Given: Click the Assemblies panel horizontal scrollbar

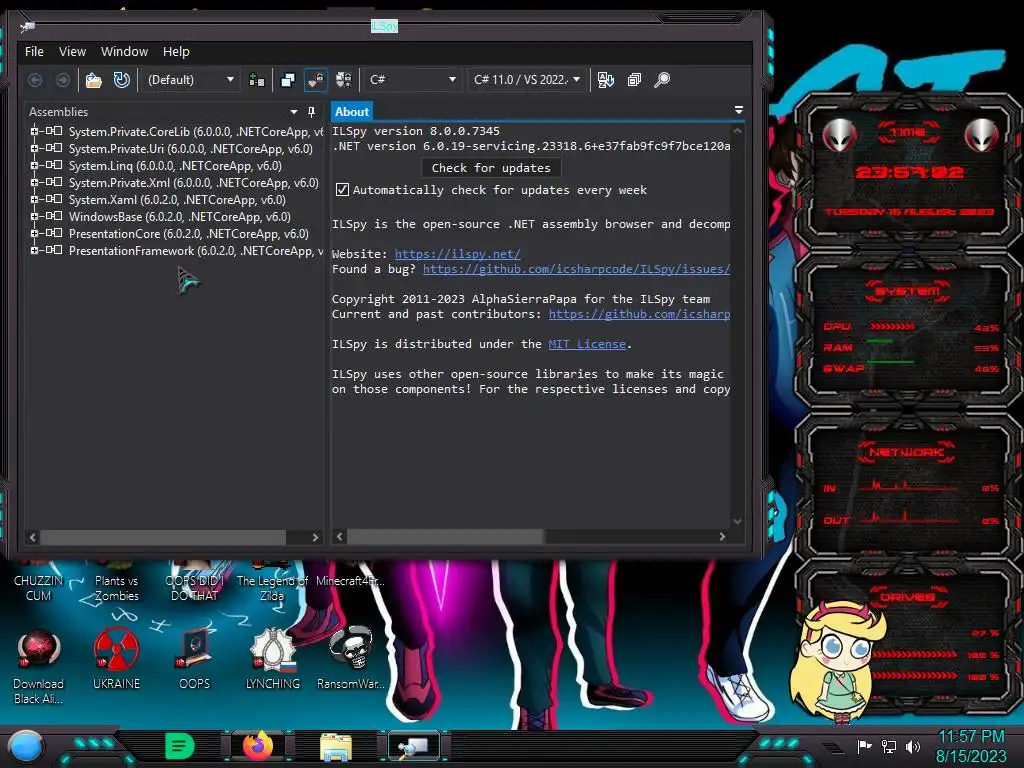Looking at the screenshot, I should click(x=163, y=537).
